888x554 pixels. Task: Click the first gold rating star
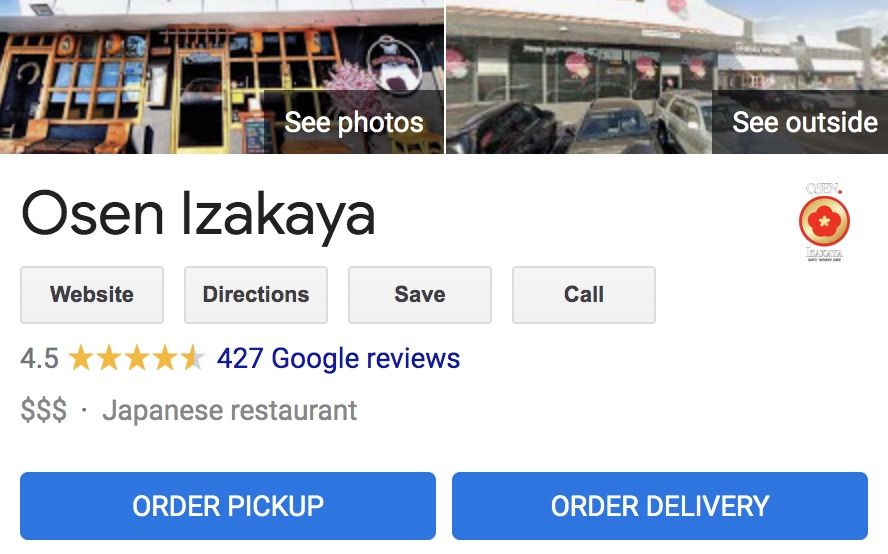(x=81, y=358)
